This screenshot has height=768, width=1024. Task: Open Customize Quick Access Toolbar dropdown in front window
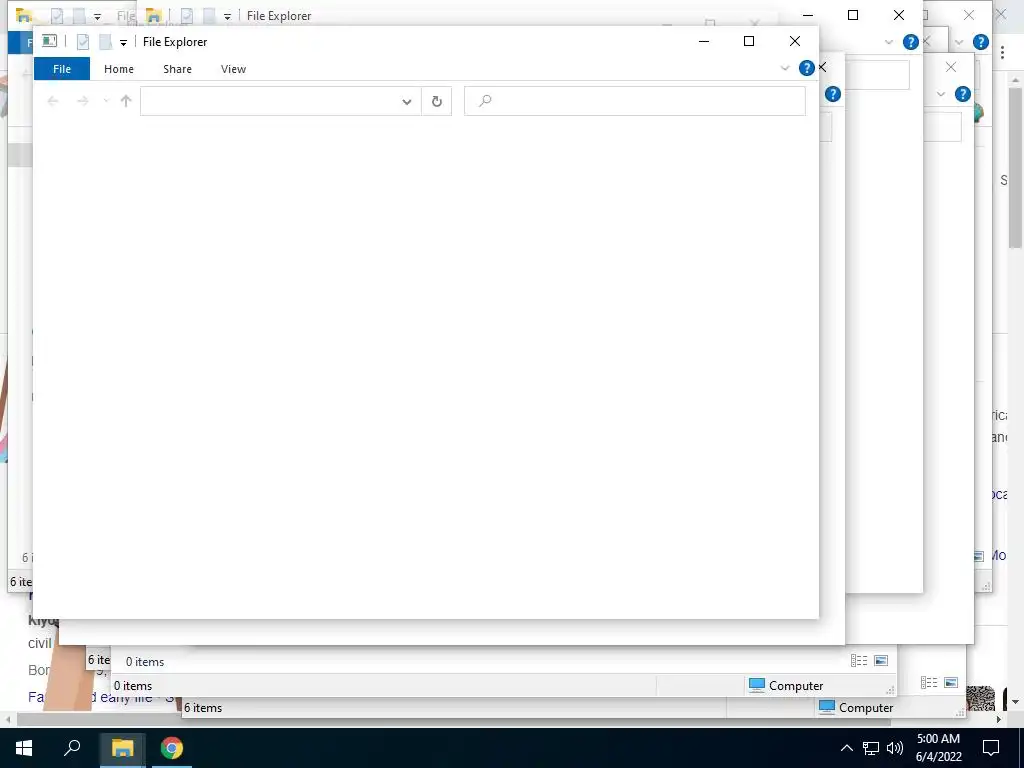pos(123,42)
